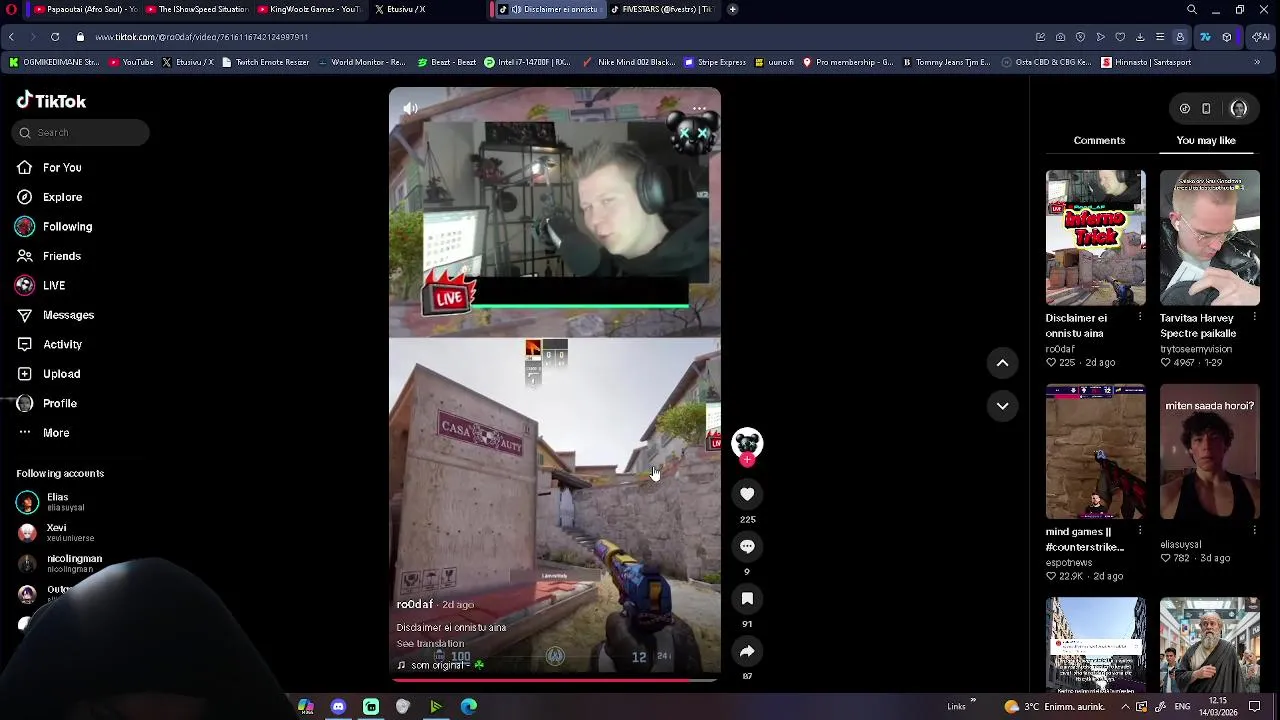Image resolution: width=1280 pixels, height=720 pixels.
Task: Open trytoseemyvision author name
Action: [1196, 349]
